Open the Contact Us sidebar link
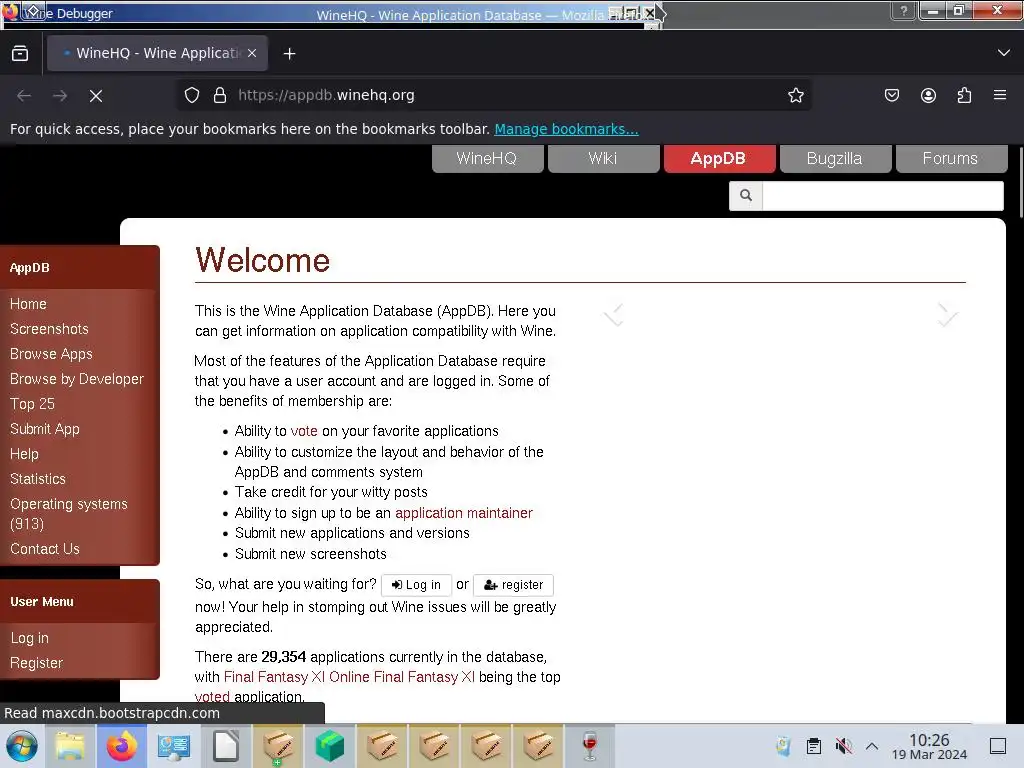 coord(44,549)
